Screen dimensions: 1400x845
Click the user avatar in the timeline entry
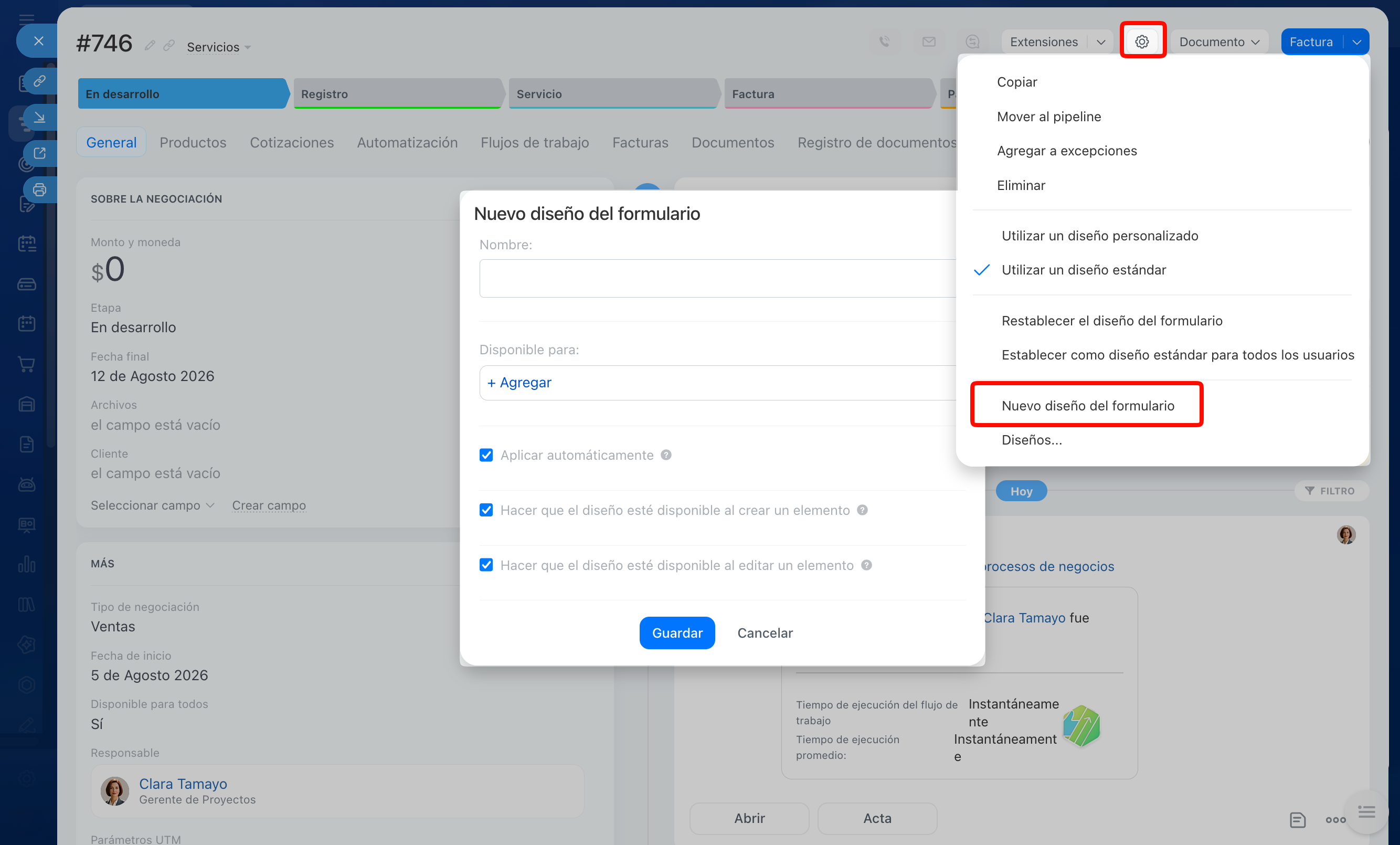pyautogui.click(x=1345, y=534)
